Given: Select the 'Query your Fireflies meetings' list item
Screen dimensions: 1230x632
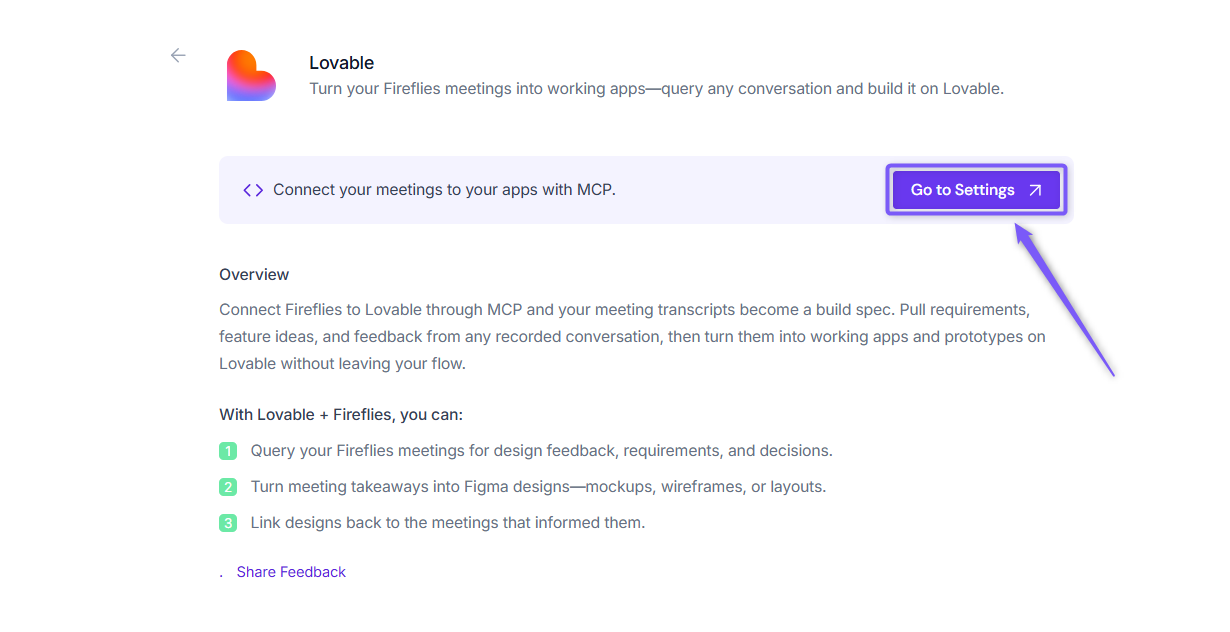Looking at the screenshot, I should point(541,451).
